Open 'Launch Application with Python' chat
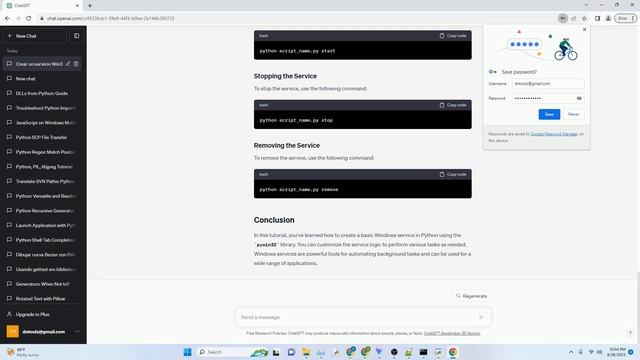This screenshot has width=640, height=360. point(42,225)
